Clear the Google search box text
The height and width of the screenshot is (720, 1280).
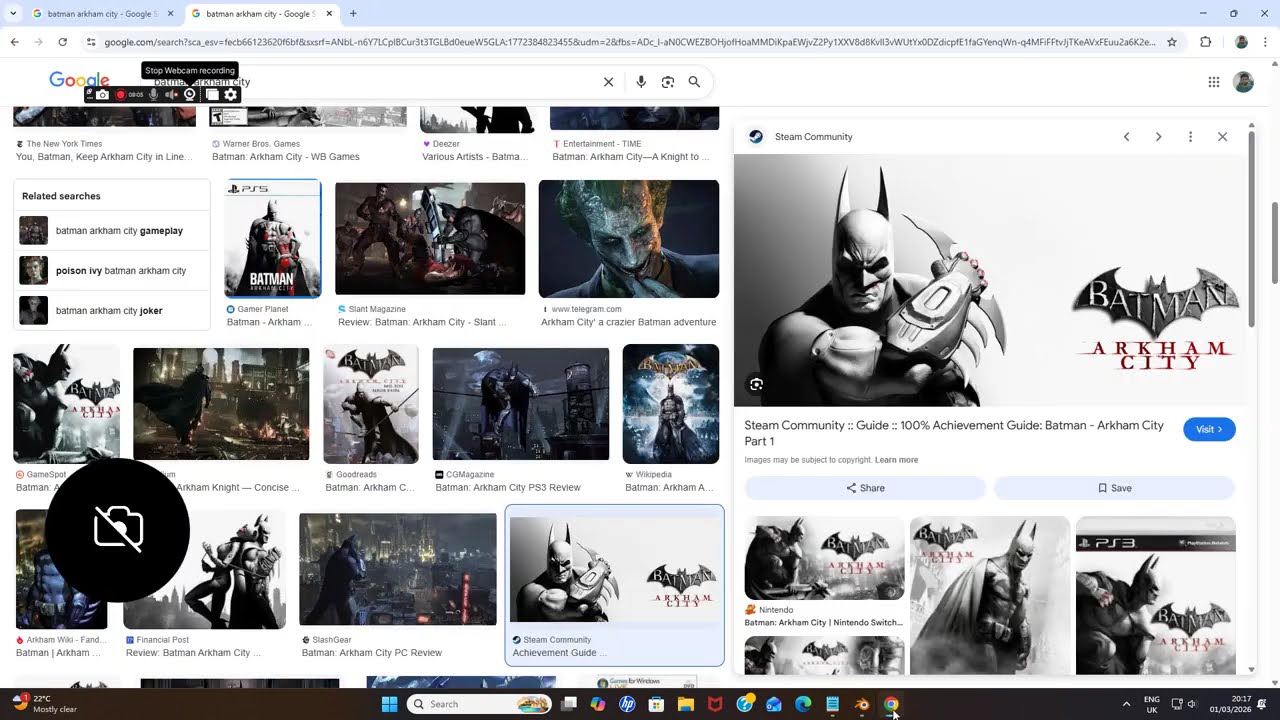[x=608, y=82]
